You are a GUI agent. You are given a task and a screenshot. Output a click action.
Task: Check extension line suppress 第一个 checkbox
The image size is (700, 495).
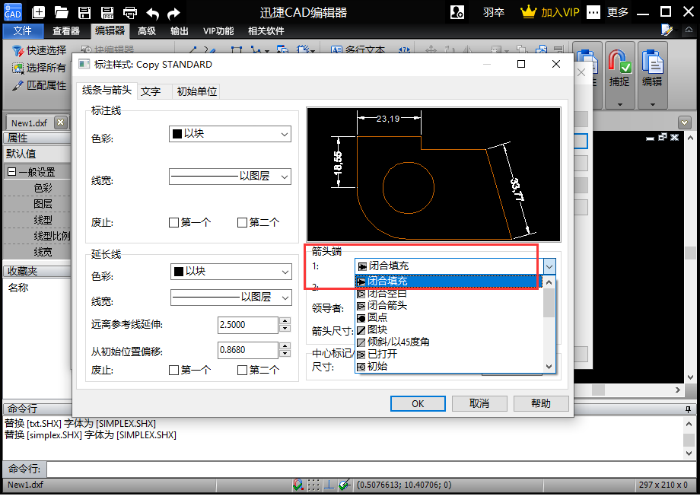point(174,370)
